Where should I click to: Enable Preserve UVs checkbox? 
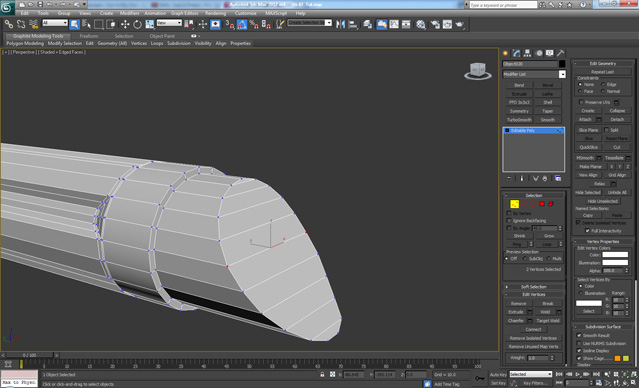coord(581,102)
